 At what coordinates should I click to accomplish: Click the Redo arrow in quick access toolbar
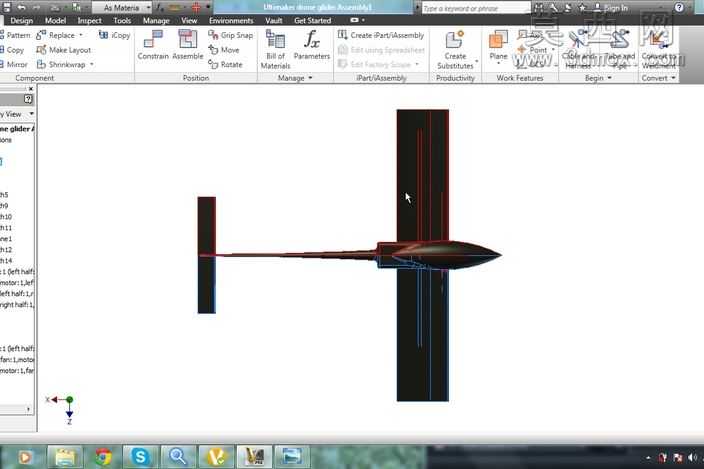[x=37, y=8]
